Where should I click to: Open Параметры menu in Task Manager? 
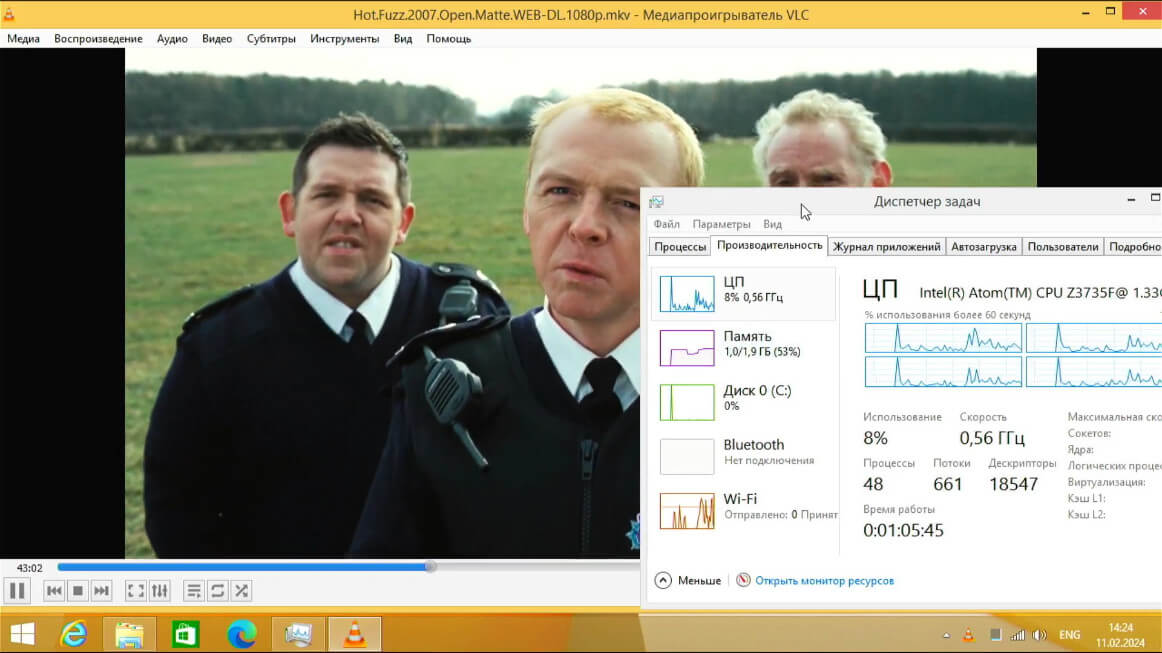pos(721,224)
